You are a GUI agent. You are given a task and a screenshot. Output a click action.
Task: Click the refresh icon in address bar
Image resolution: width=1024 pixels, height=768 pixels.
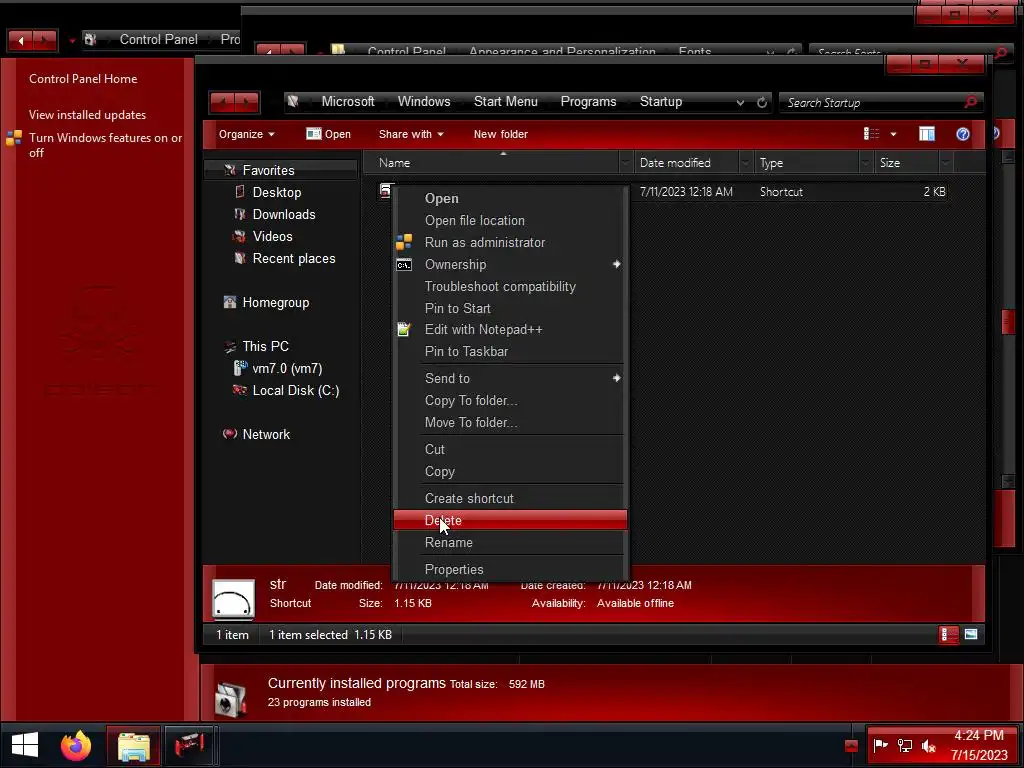761,103
